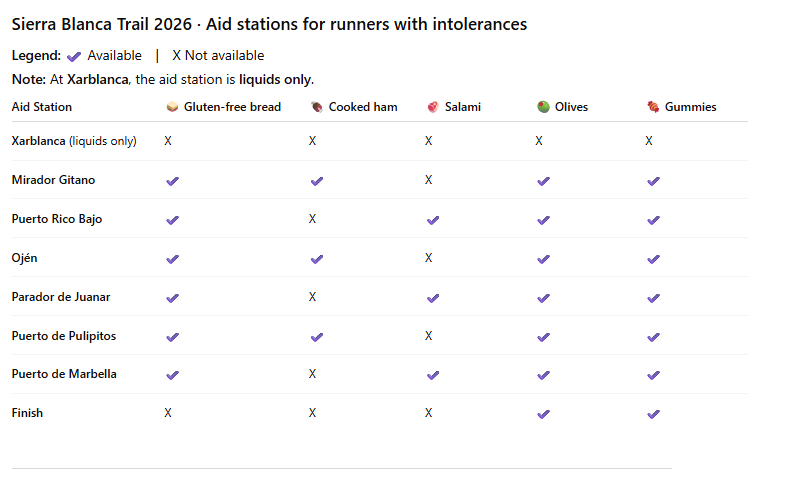Image resolution: width=788 pixels, height=488 pixels.
Task: Click the Finish row olives checkmark
Action: [543, 414]
